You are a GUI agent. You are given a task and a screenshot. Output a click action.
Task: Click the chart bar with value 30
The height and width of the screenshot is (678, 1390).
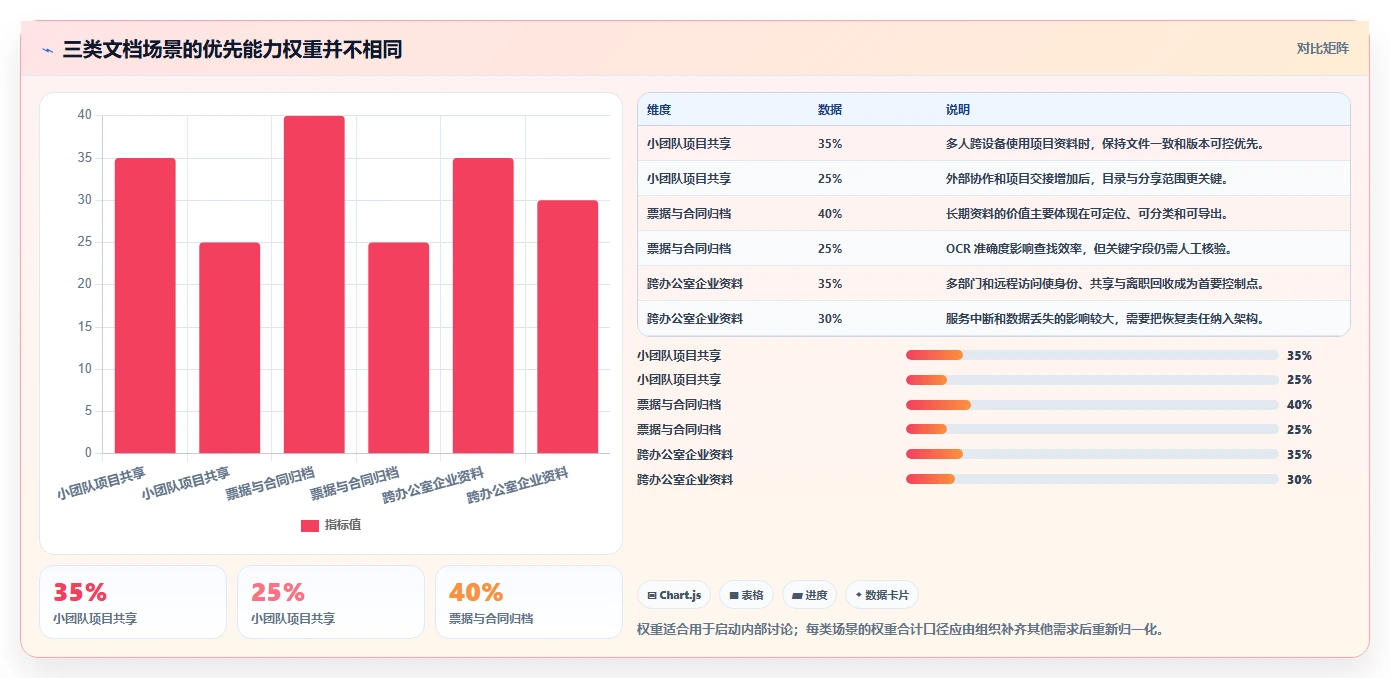[x=567, y=327]
